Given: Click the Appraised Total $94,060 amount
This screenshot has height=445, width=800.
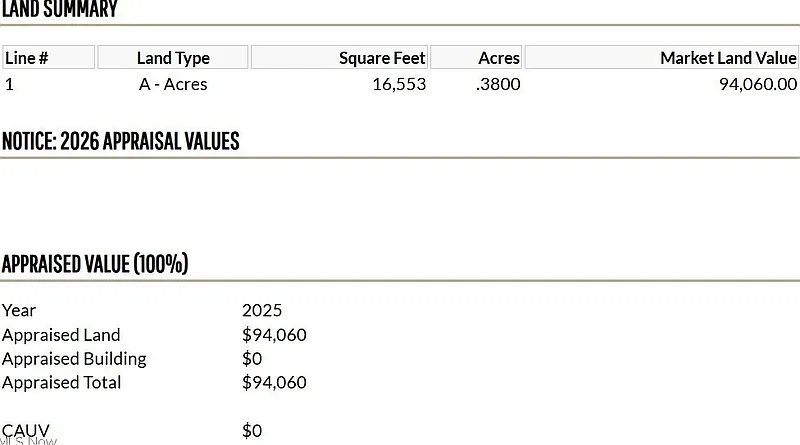Looking at the screenshot, I should 274,382.
